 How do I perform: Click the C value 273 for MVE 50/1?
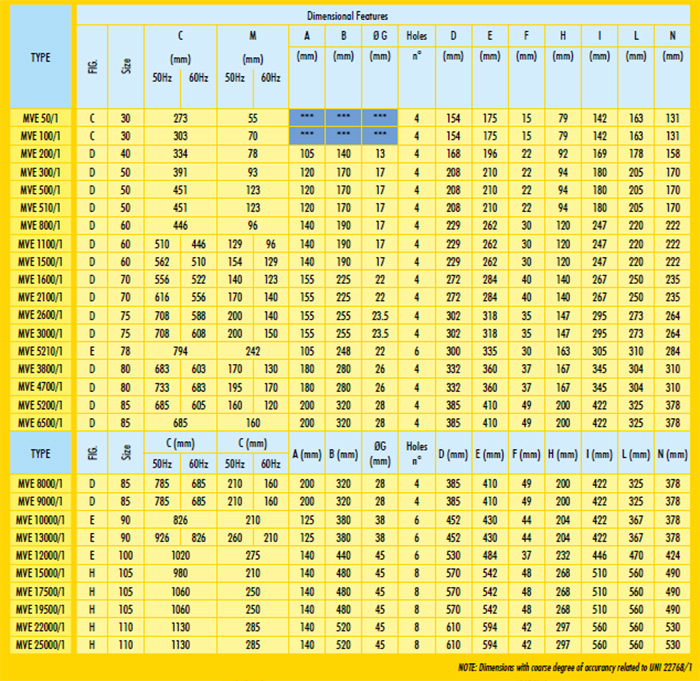tap(180, 118)
